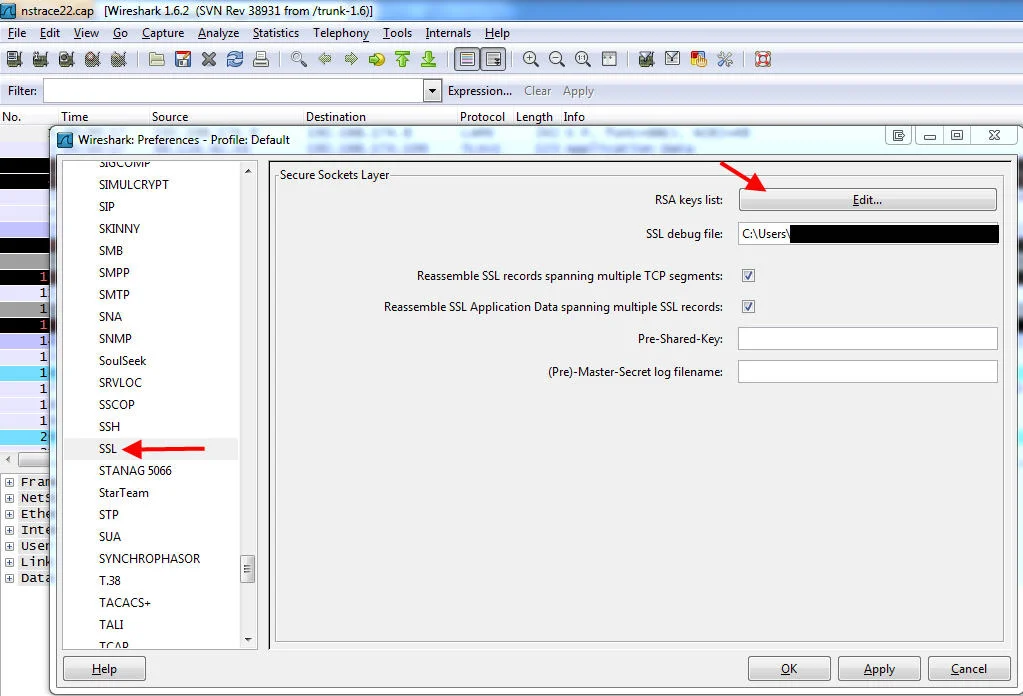
Task: Toggle packet list colorization
Action: (467, 59)
